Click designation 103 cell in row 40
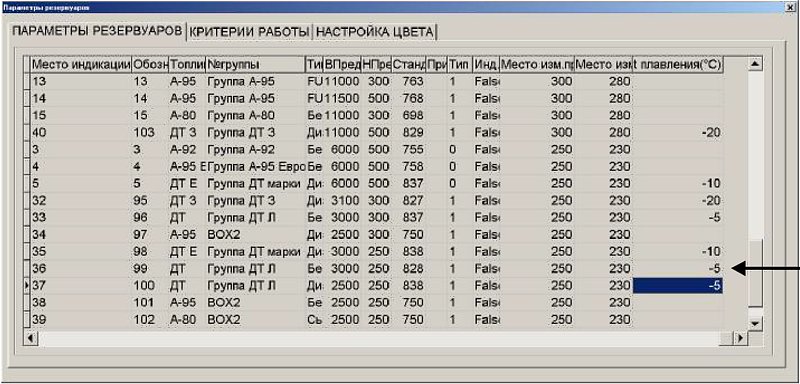Image resolution: width=800 pixels, height=384 pixels. 150,133
